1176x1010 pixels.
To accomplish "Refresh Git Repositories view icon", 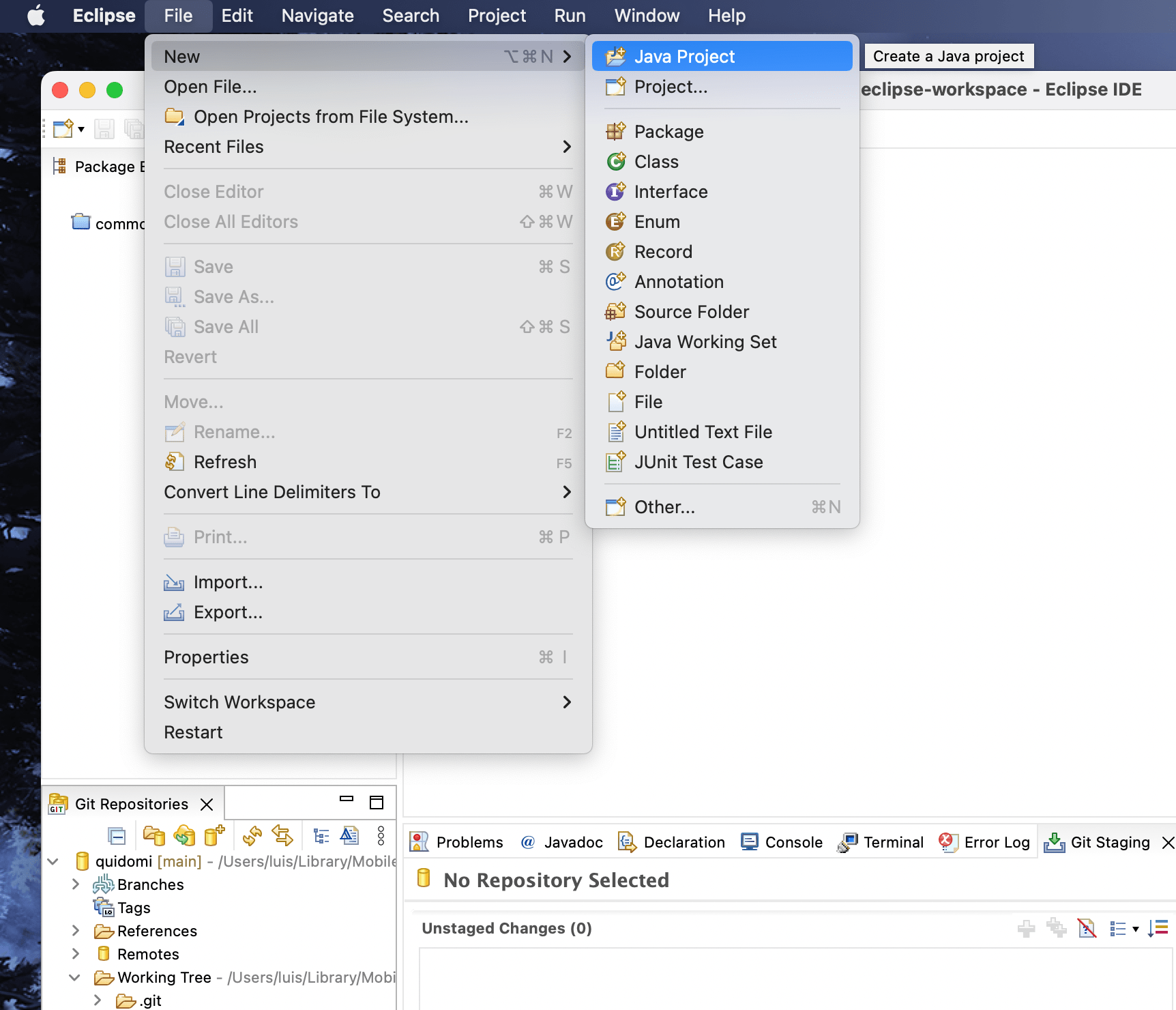I will pos(252,836).
